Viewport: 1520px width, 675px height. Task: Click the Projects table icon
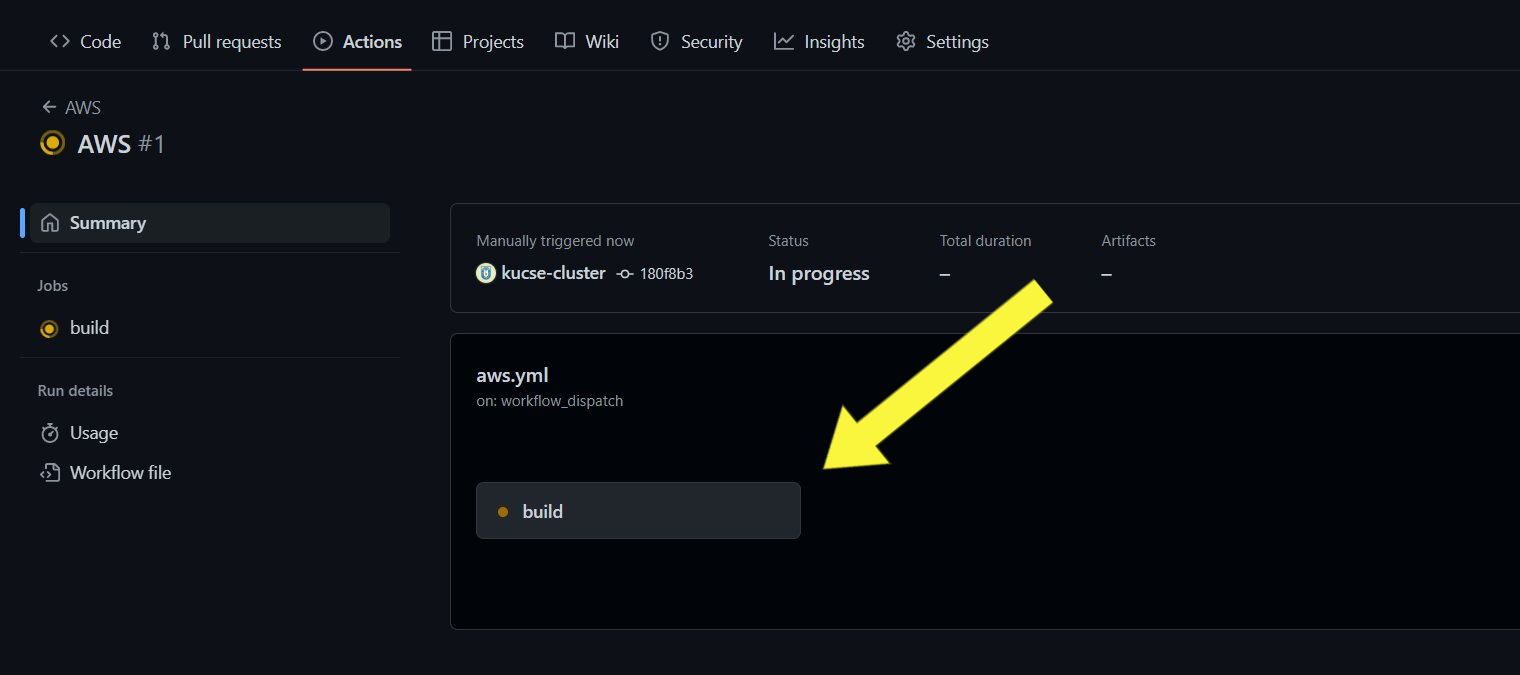coord(442,41)
